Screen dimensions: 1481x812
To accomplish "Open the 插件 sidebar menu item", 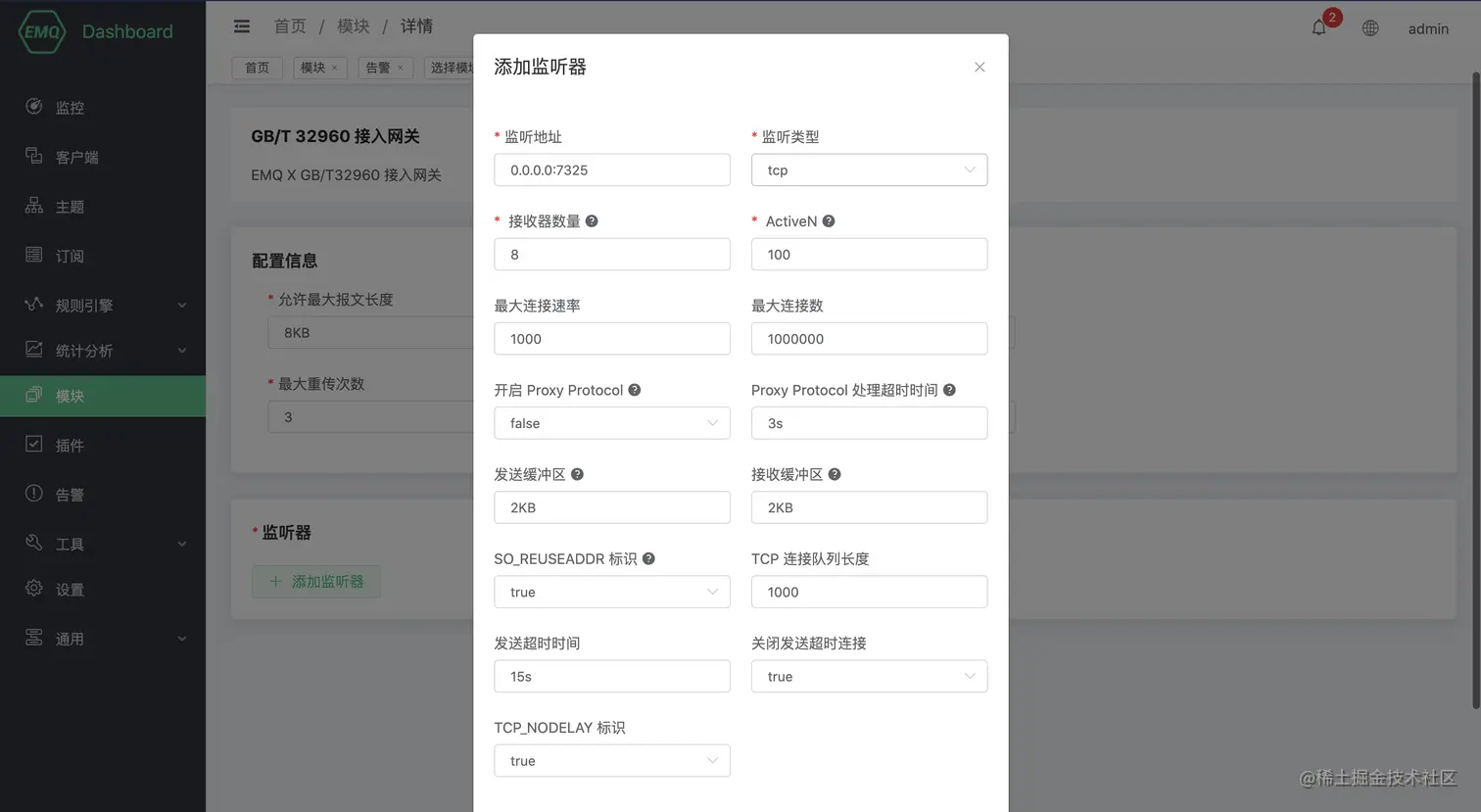I will 103,446.
